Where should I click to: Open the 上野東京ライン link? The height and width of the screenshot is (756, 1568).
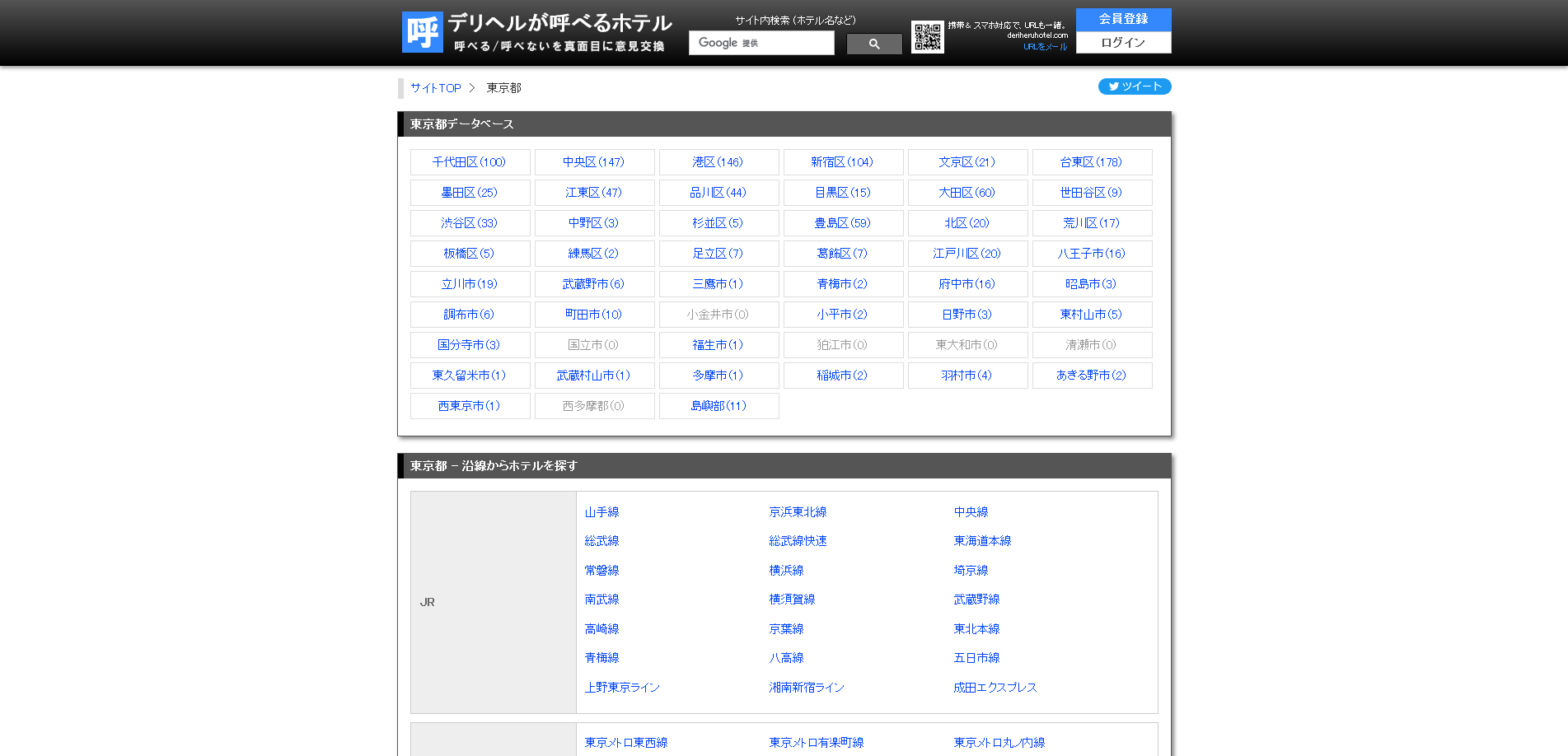point(623,688)
